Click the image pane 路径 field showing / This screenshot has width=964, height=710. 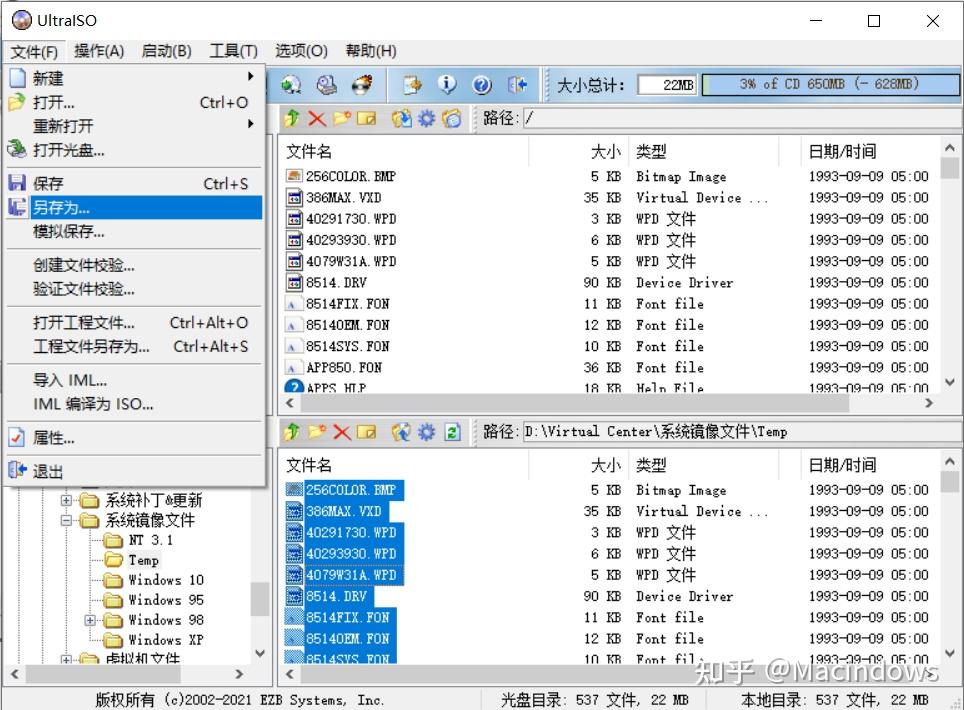click(742, 118)
